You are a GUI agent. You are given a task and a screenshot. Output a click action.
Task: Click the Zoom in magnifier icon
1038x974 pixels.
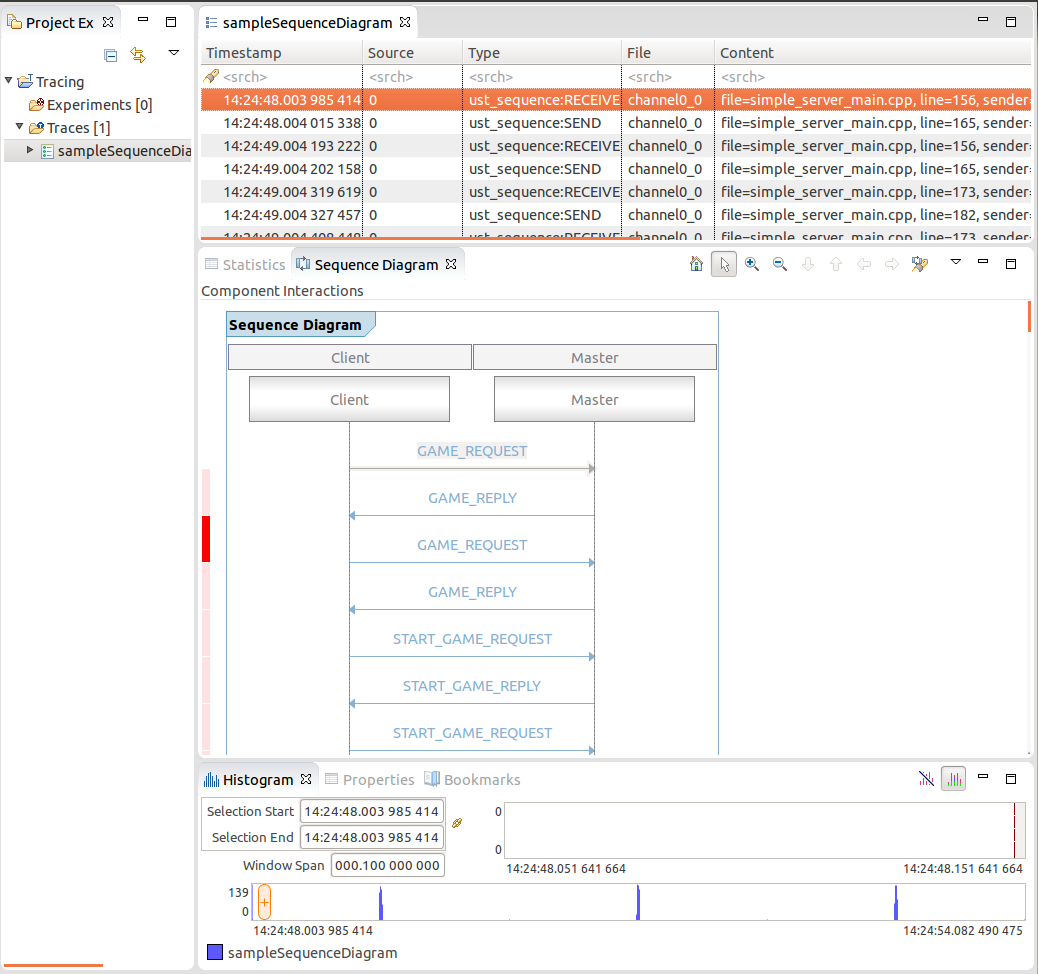point(752,265)
